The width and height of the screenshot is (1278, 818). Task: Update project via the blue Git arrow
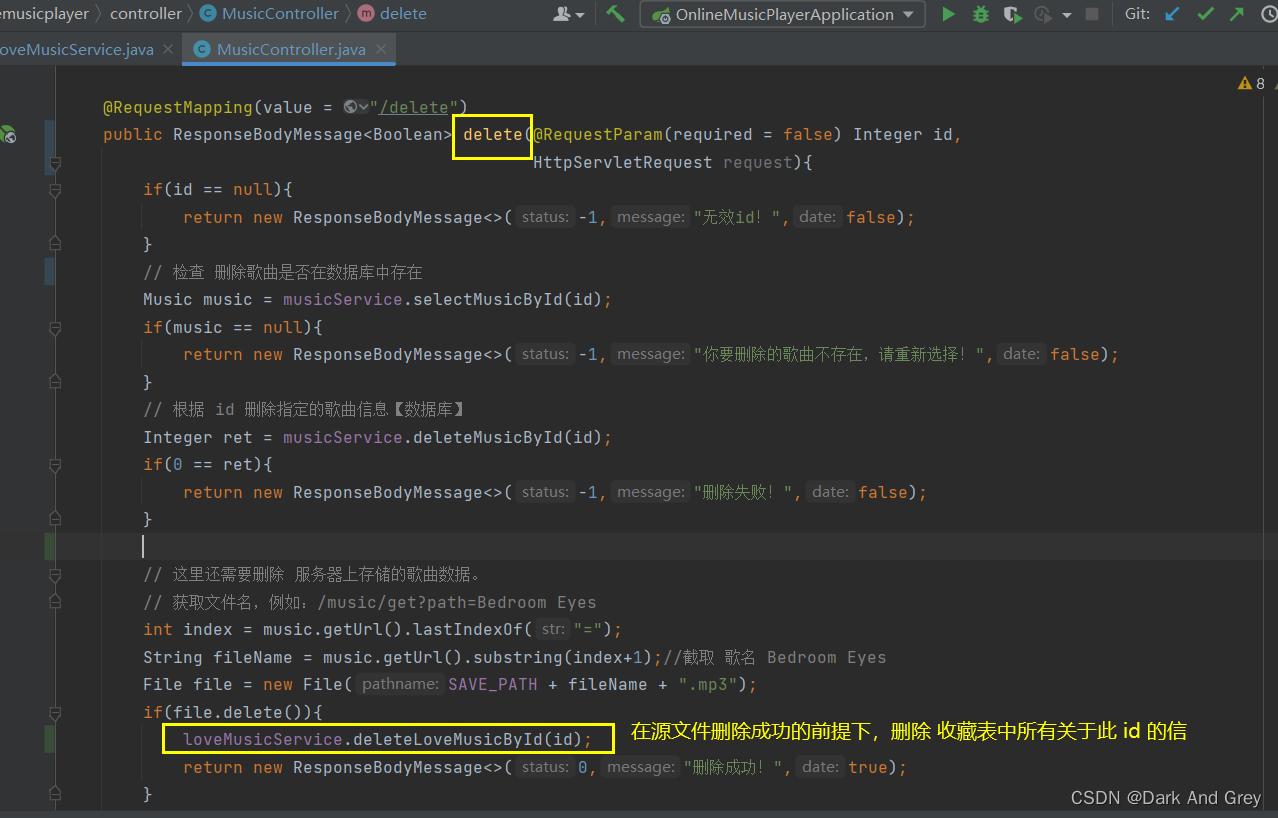[x=1174, y=14]
